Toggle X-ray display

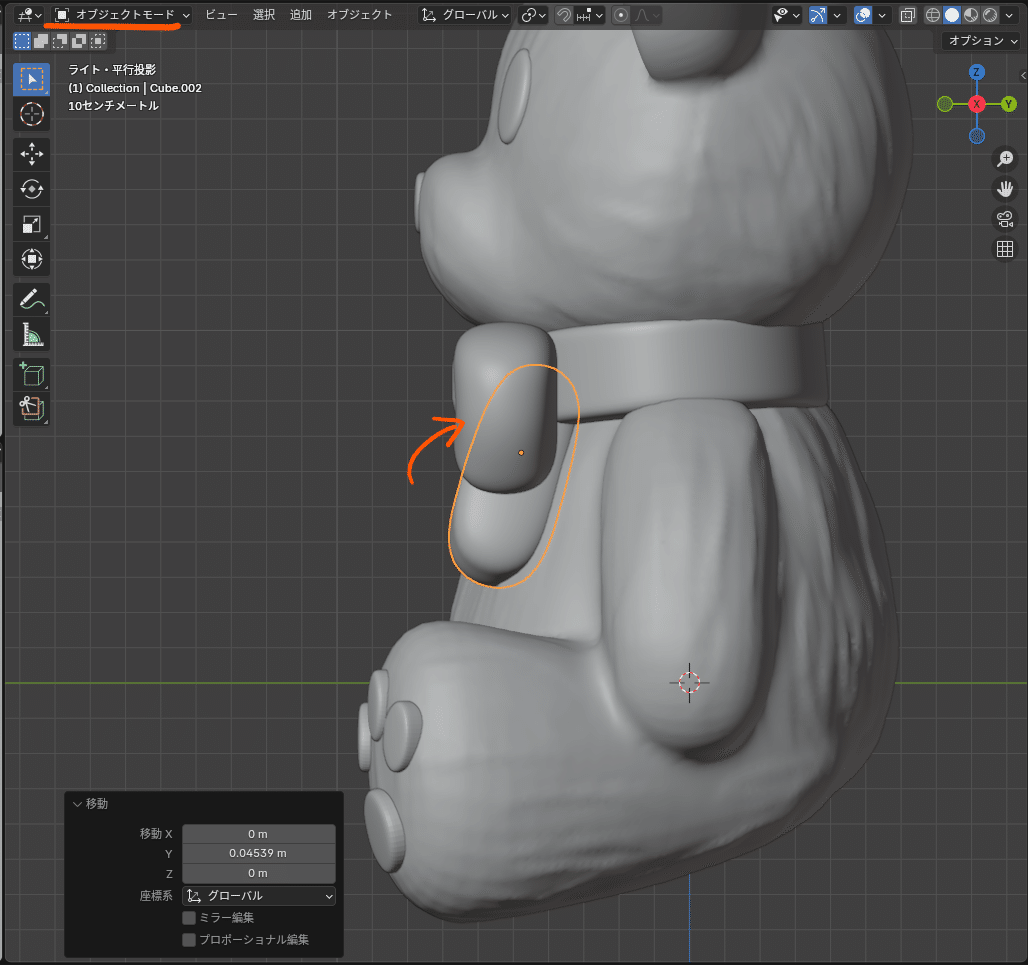point(907,15)
